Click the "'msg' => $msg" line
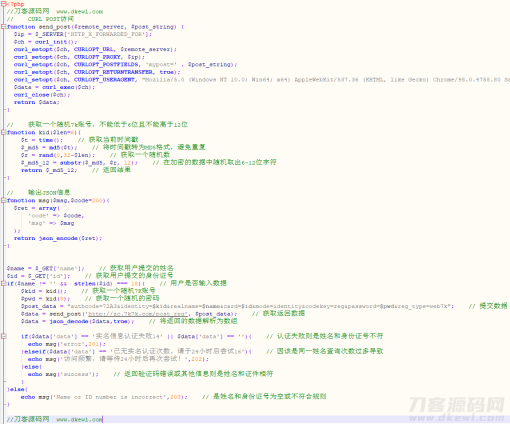Image resolution: width=510 pixels, height=424 pixels. click(51, 223)
